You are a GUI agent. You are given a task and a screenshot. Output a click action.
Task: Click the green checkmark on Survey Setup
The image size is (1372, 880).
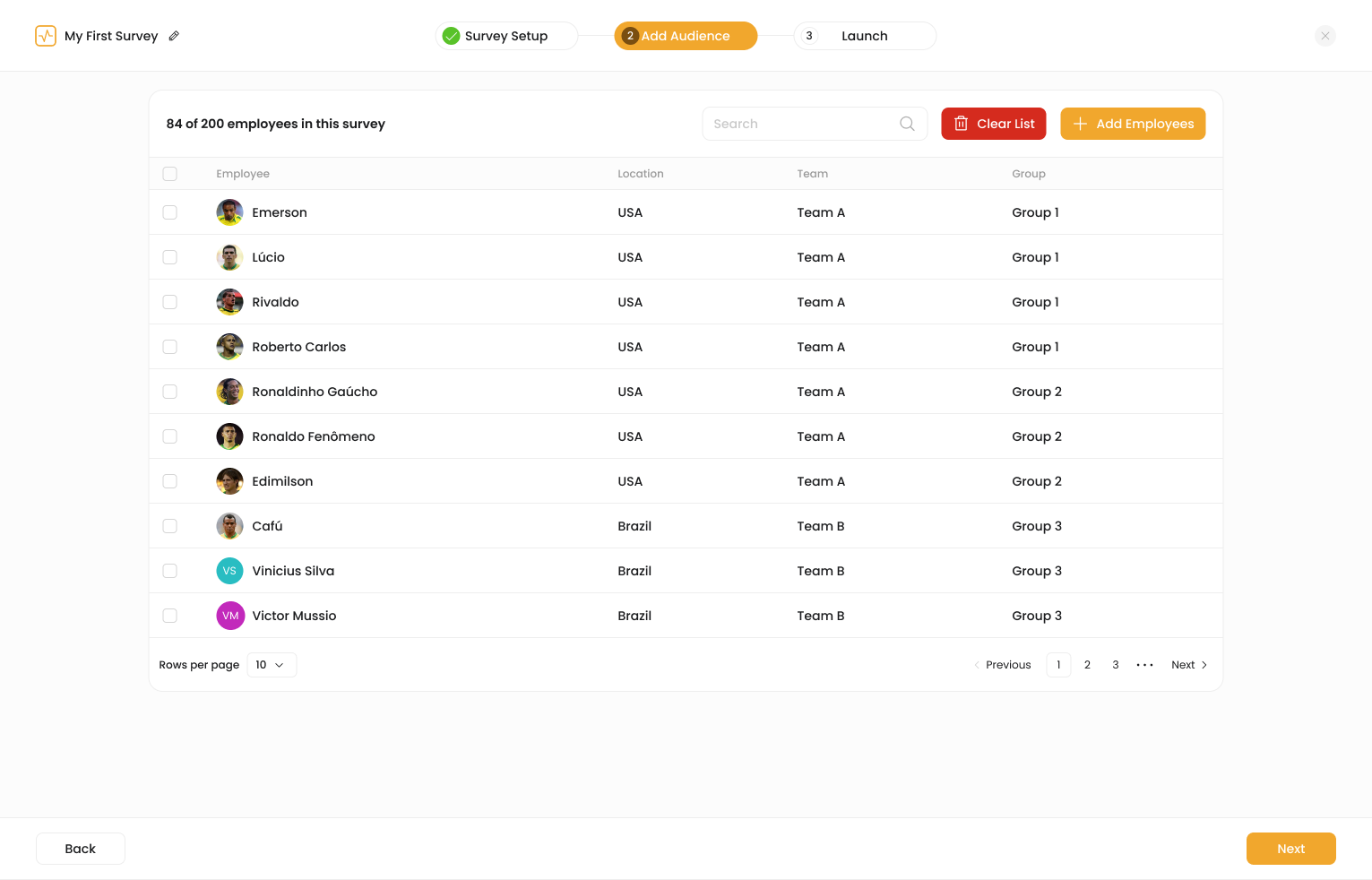[451, 36]
